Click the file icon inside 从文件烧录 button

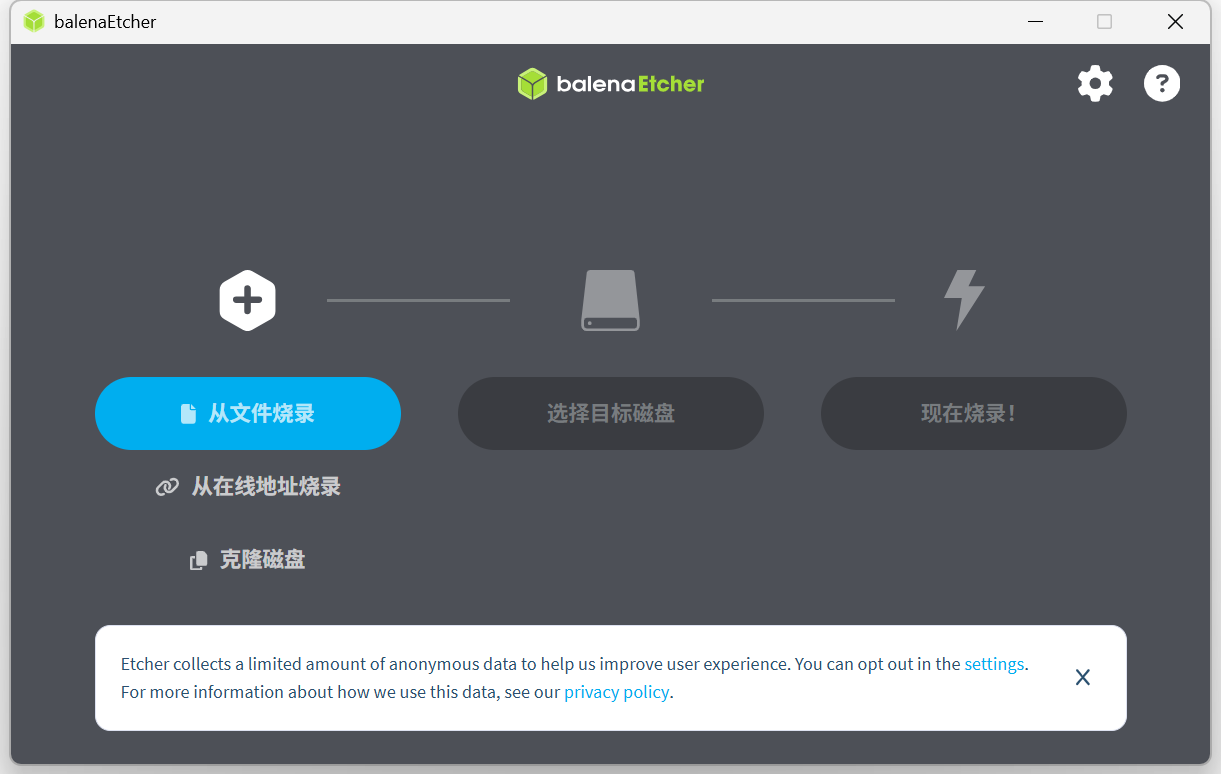point(188,414)
